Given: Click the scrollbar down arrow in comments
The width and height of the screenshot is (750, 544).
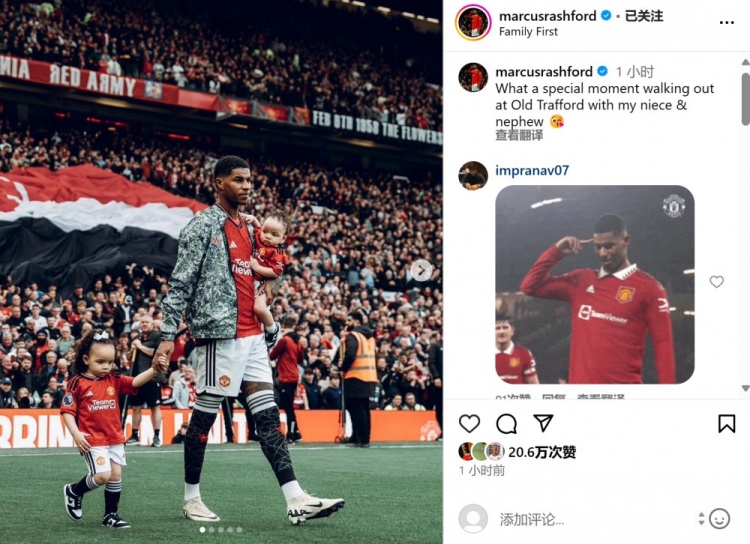Looking at the screenshot, I should (746, 388).
